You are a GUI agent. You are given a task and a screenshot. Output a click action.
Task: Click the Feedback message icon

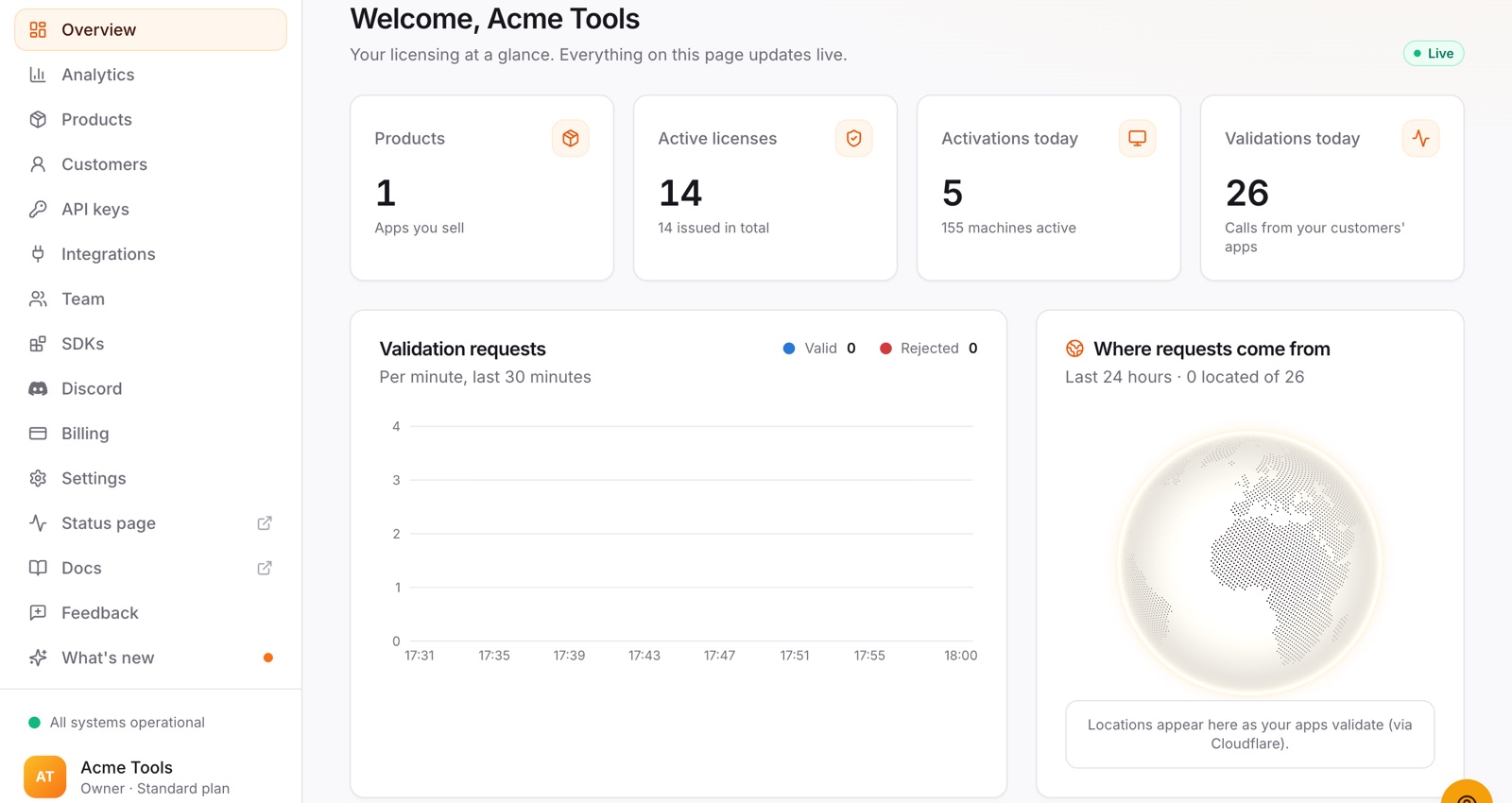[x=38, y=613]
